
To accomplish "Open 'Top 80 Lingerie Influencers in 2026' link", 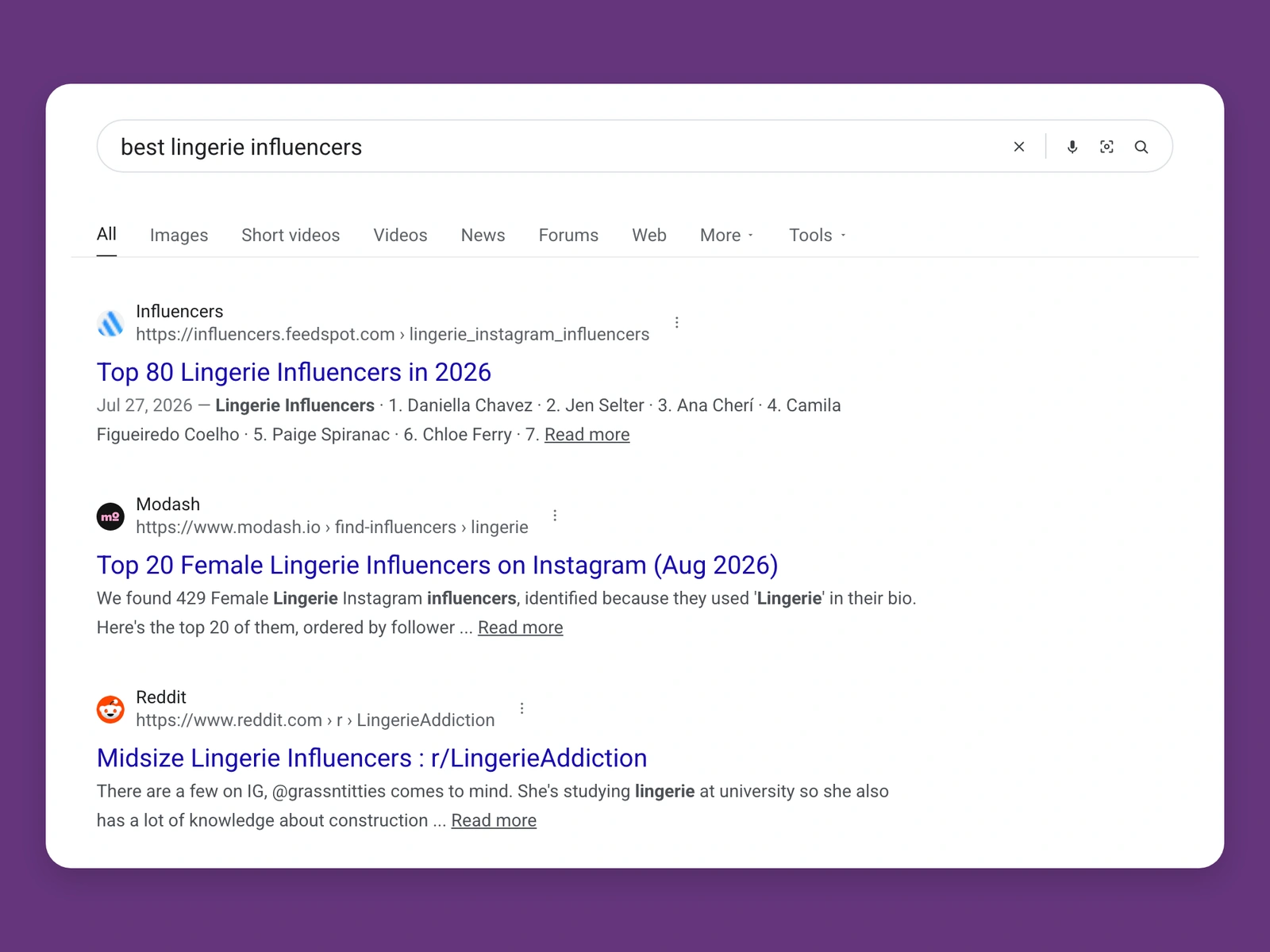I will coord(294,372).
